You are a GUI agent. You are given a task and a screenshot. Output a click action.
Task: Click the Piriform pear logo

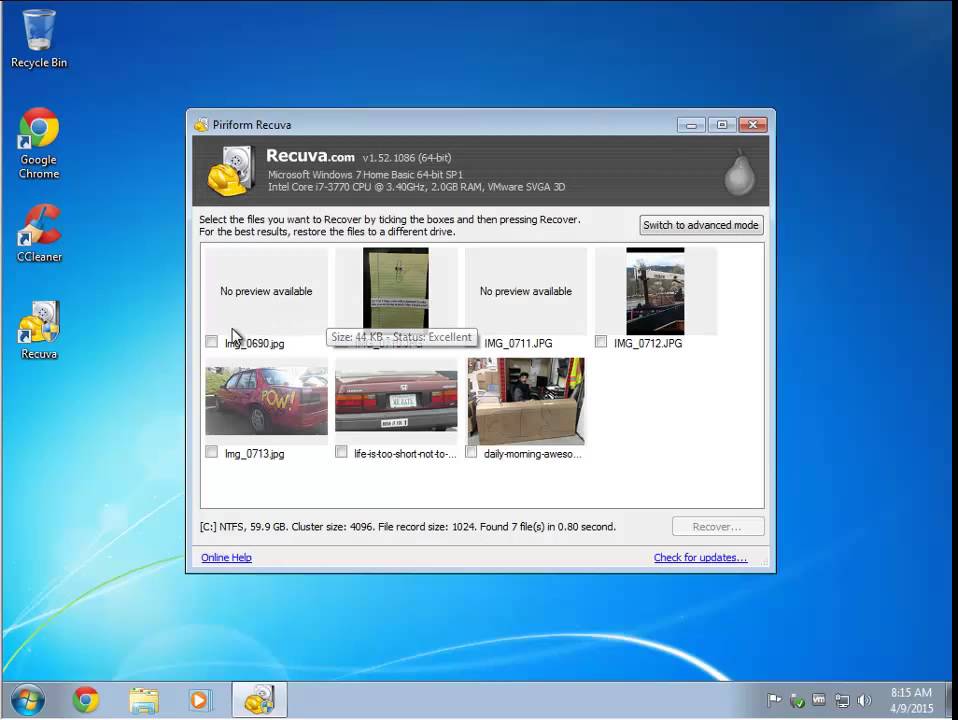739,172
